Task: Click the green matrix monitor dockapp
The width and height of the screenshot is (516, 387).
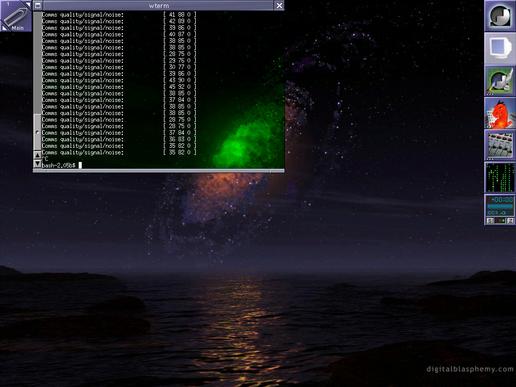Action: 500,178
